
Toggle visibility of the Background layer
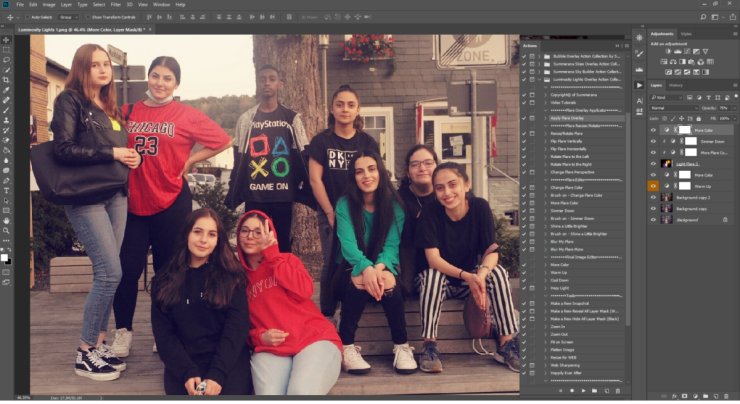(653, 219)
